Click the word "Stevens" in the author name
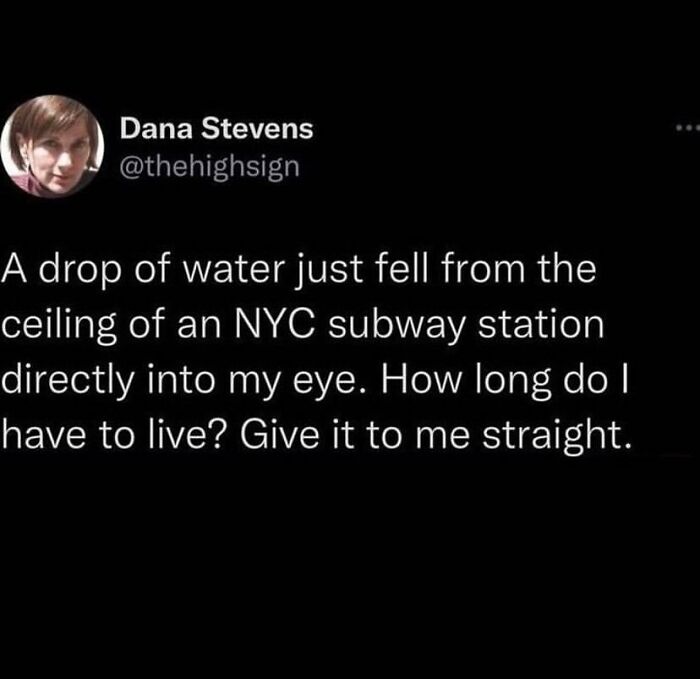The height and width of the screenshot is (679, 700). tap(257, 129)
